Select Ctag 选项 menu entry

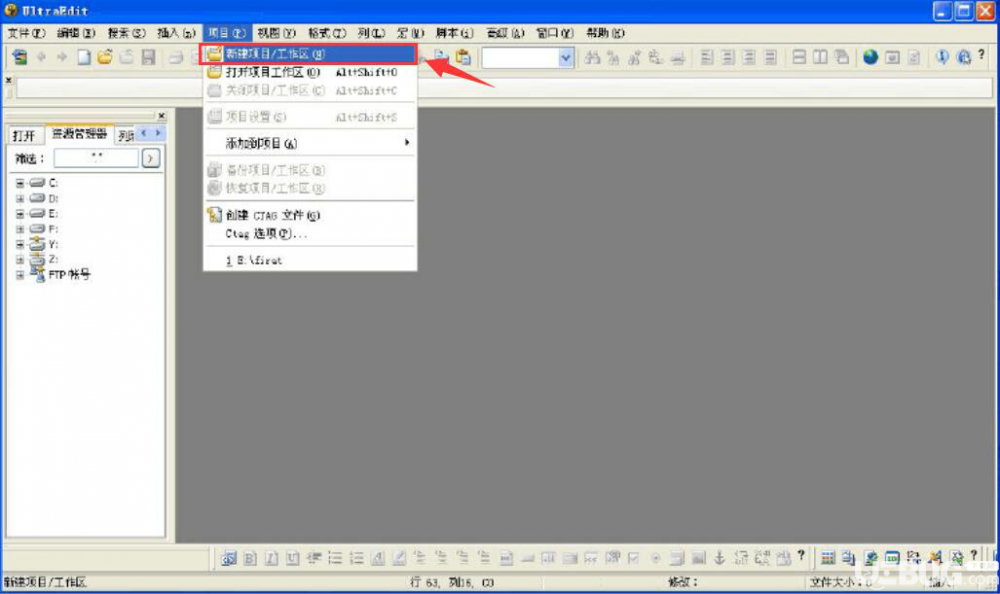click(x=310, y=234)
